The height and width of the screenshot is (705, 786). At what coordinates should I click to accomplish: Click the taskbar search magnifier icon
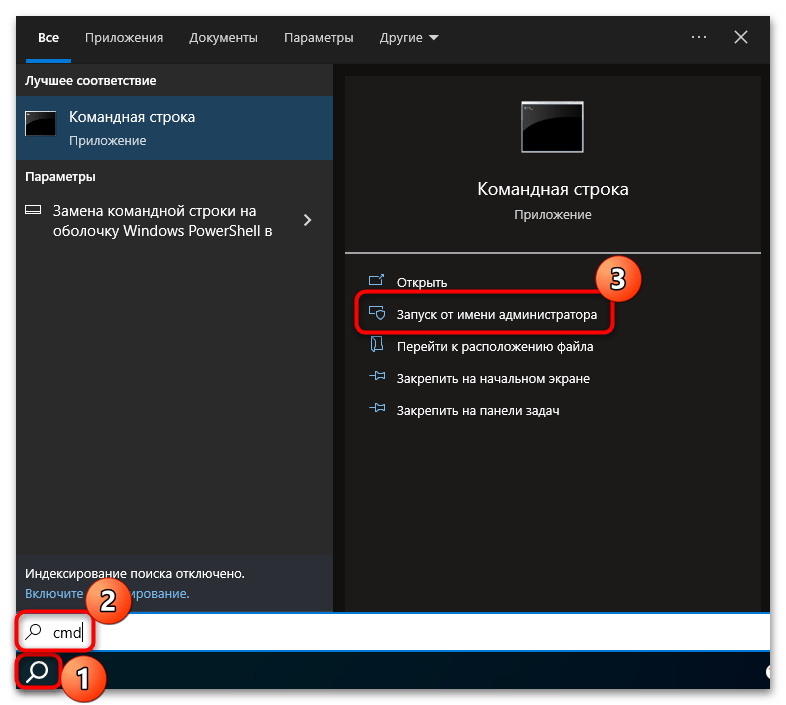pyautogui.click(x=38, y=671)
